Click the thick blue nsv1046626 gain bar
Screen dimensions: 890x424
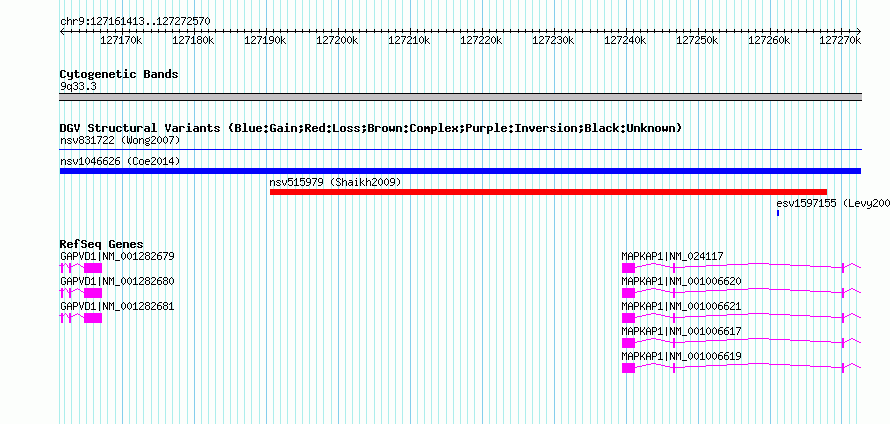pos(460,171)
